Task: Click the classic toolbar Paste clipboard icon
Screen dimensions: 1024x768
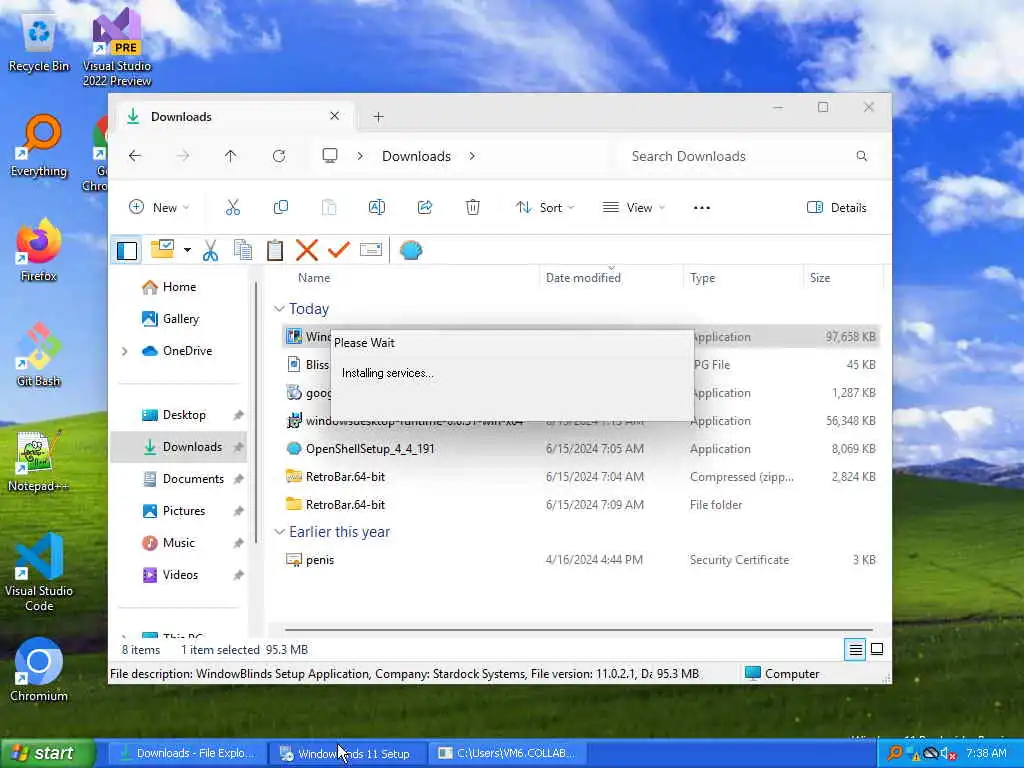Action: point(275,250)
